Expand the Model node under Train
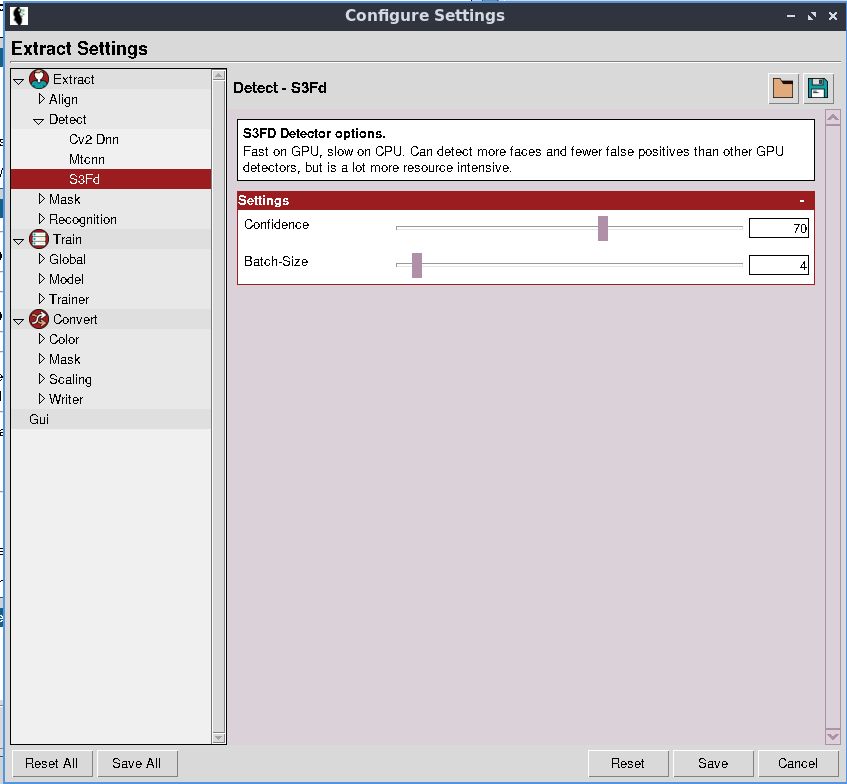This screenshot has width=847, height=784. pos(42,279)
